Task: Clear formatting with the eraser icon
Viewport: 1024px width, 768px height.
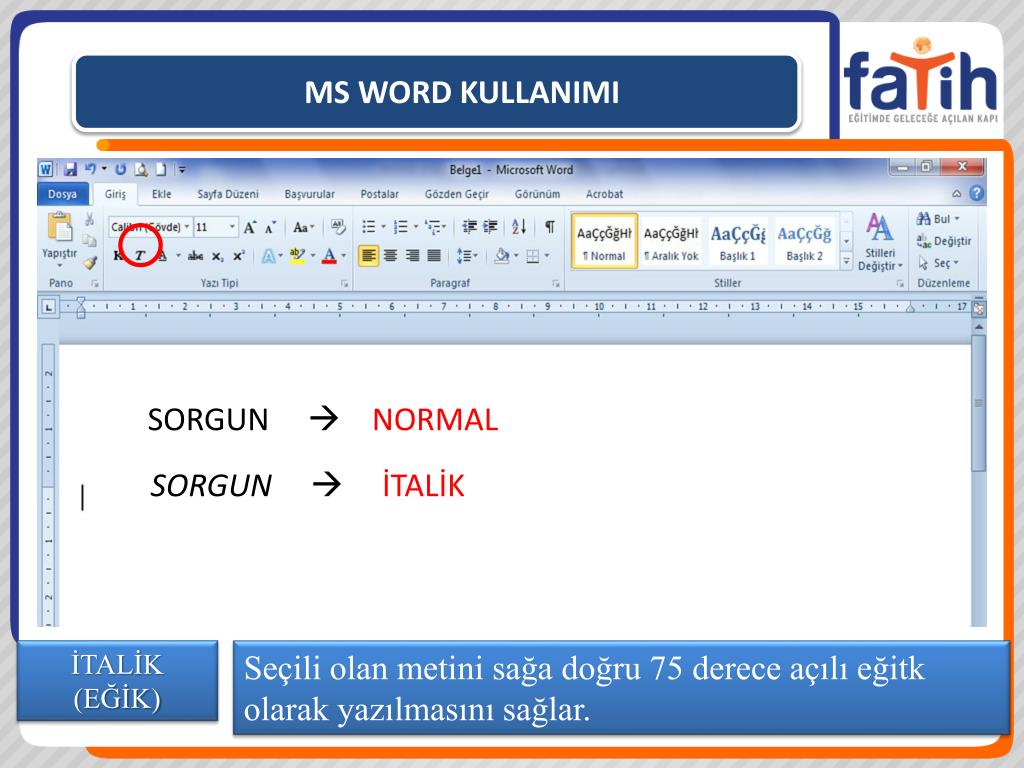Action: tap(338, 227)
